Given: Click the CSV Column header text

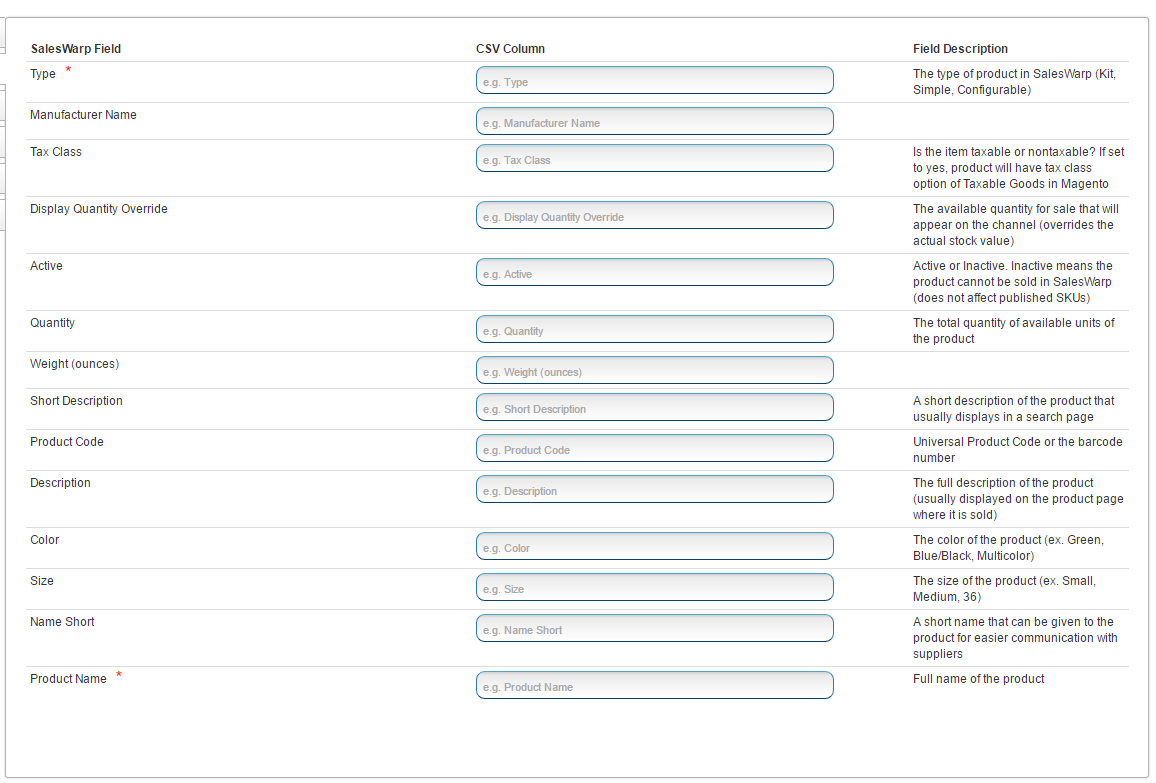Looking at the screenshot, I should tap(510, 49).
